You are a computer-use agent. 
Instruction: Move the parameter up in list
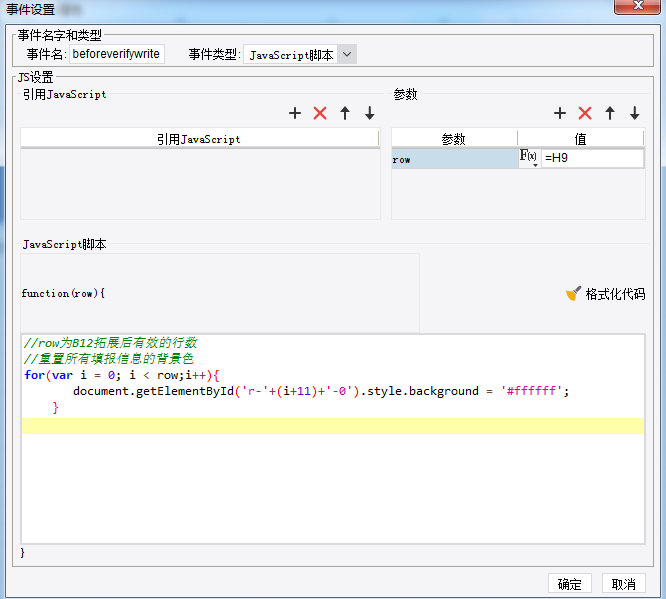610,114
